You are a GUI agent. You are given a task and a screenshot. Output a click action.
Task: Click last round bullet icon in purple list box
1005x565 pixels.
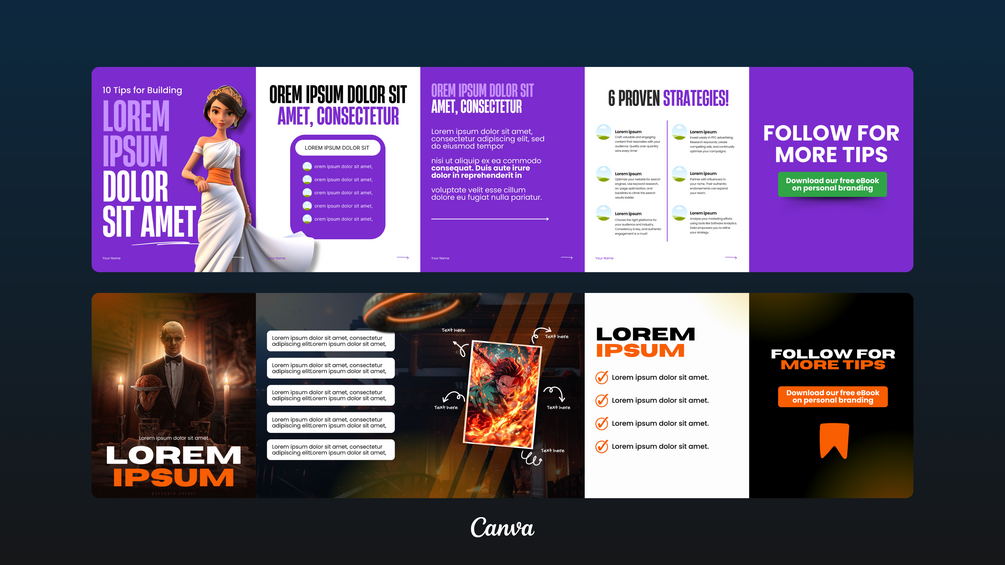(307, 219)
